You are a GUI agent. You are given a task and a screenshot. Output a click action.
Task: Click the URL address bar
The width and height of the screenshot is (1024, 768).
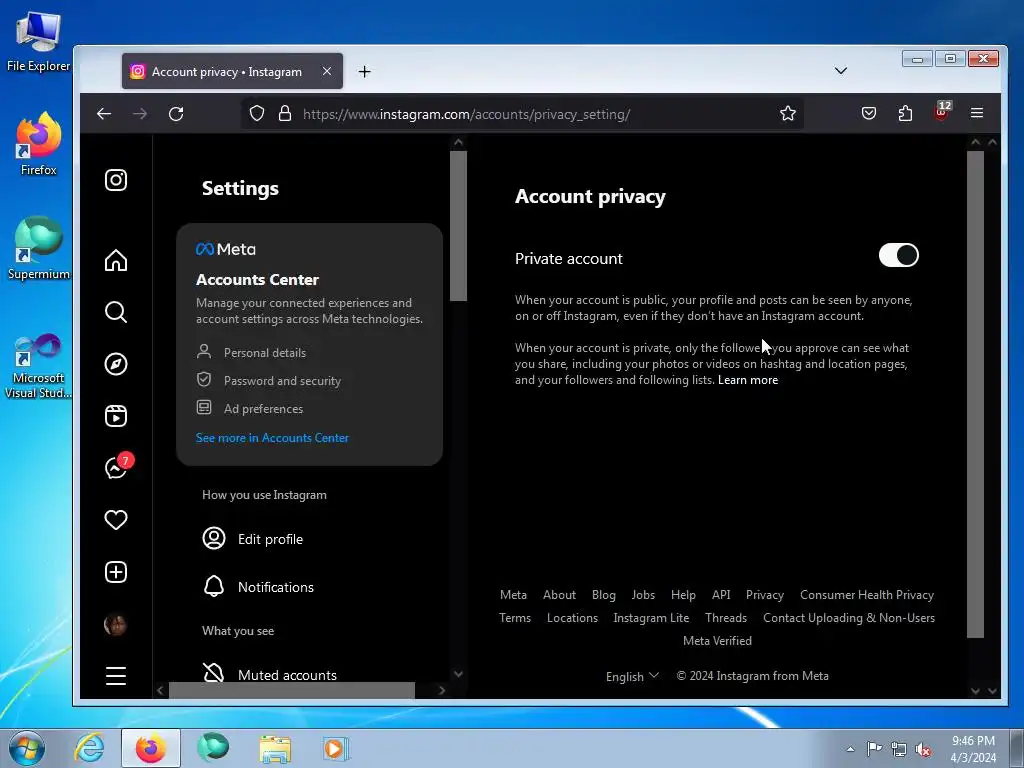[522, 114]
